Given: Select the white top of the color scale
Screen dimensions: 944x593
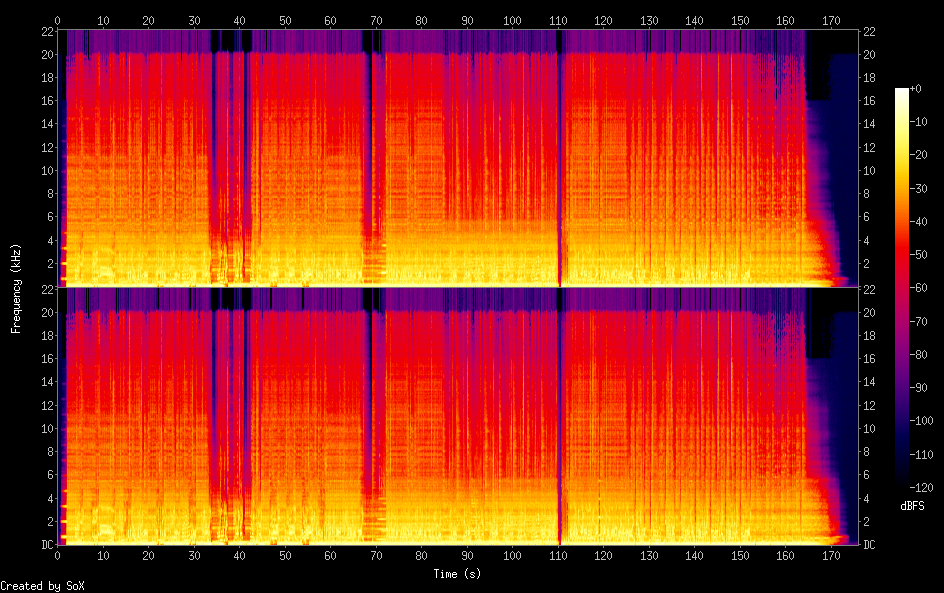Looking at the screenshot, I should (902, 92).
